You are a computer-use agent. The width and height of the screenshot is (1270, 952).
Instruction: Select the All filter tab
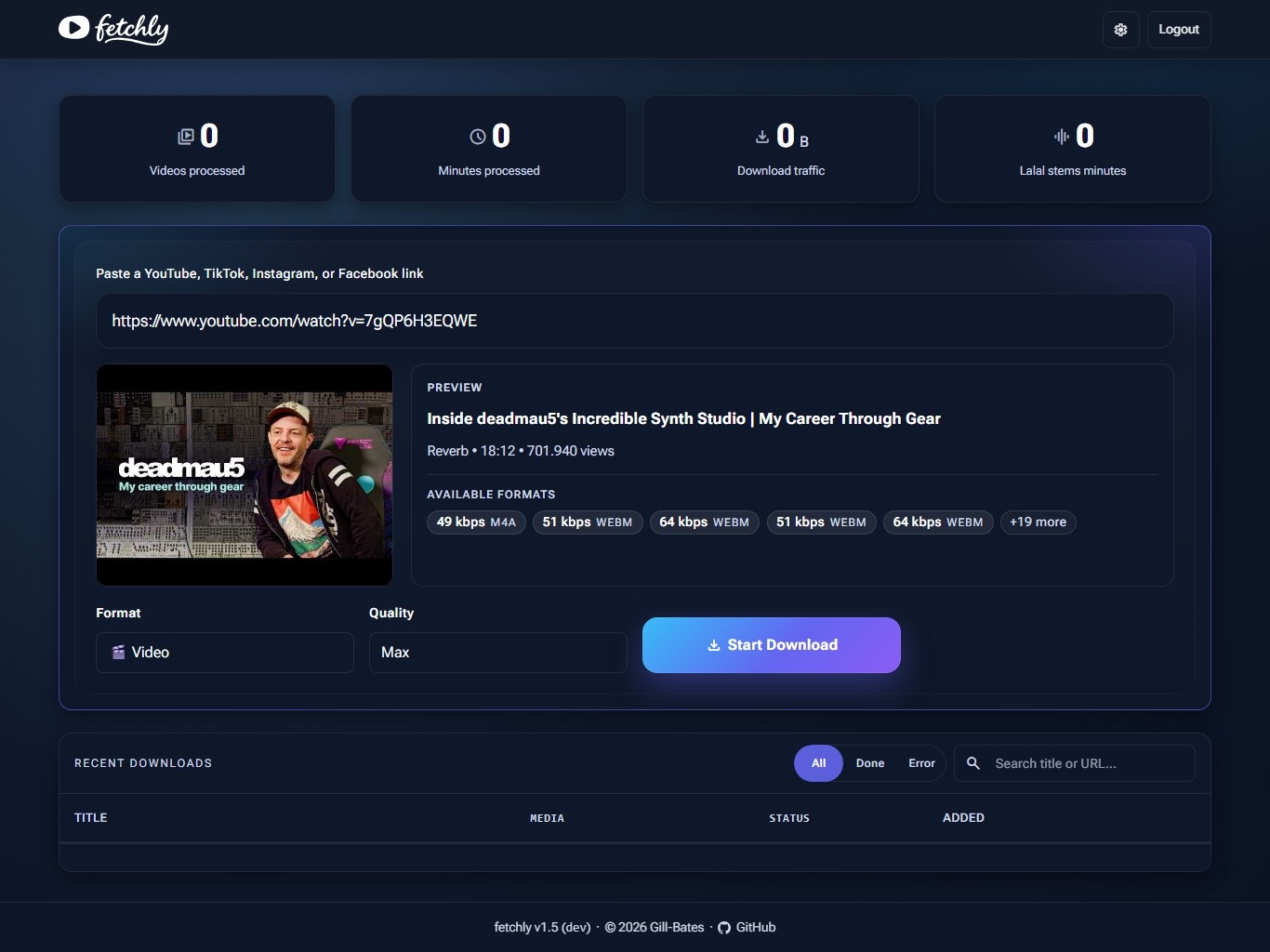(818, 763)
